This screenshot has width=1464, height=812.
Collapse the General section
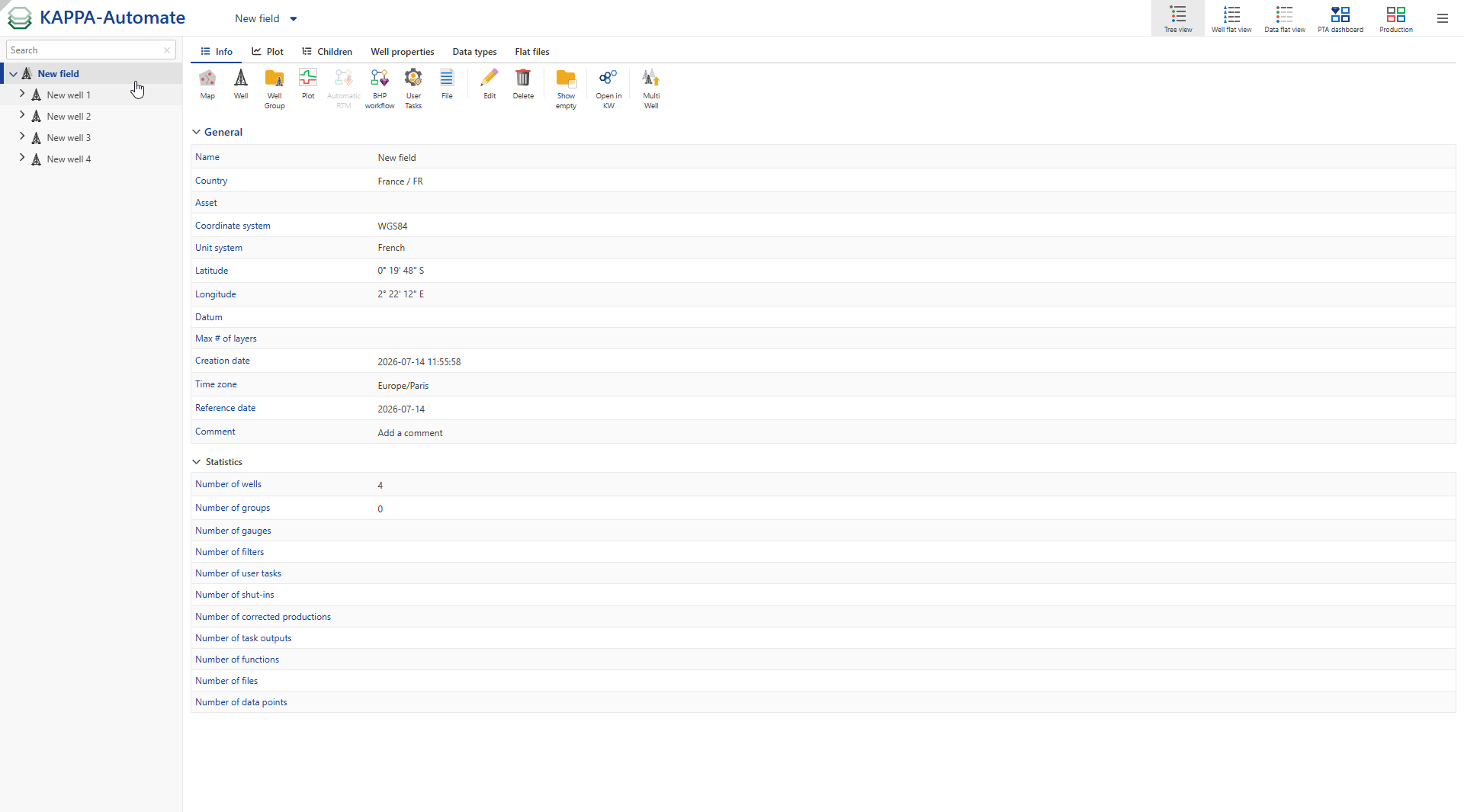click(x=197, y=132)
